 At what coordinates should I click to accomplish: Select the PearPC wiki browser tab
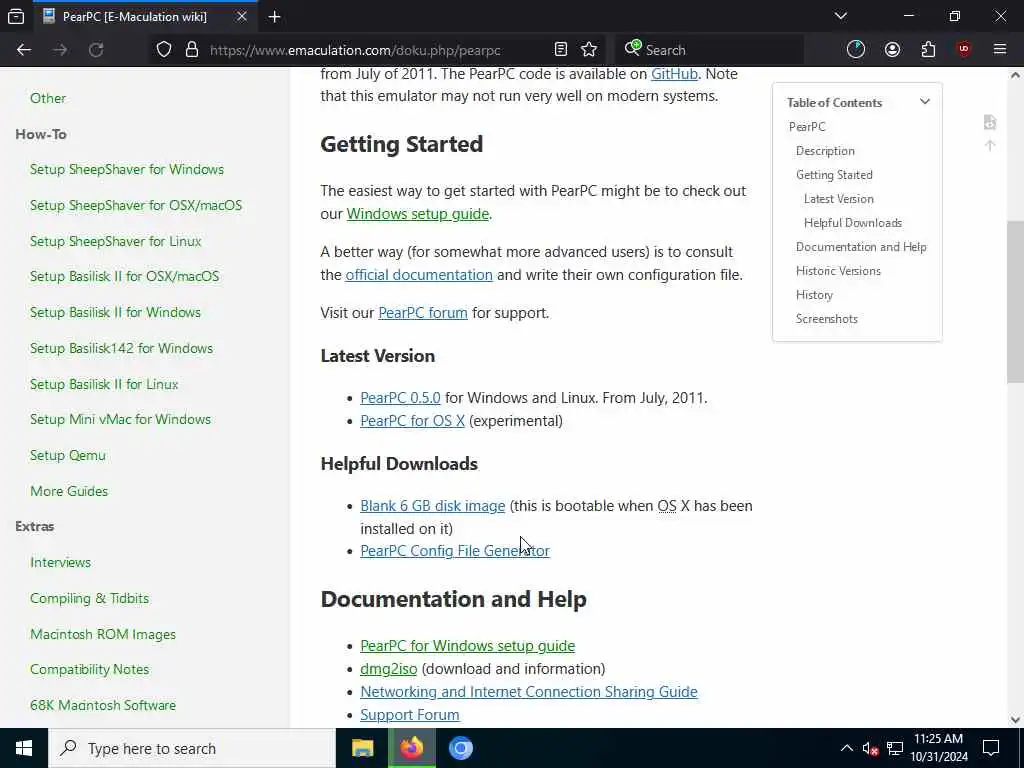pos(144,17)
